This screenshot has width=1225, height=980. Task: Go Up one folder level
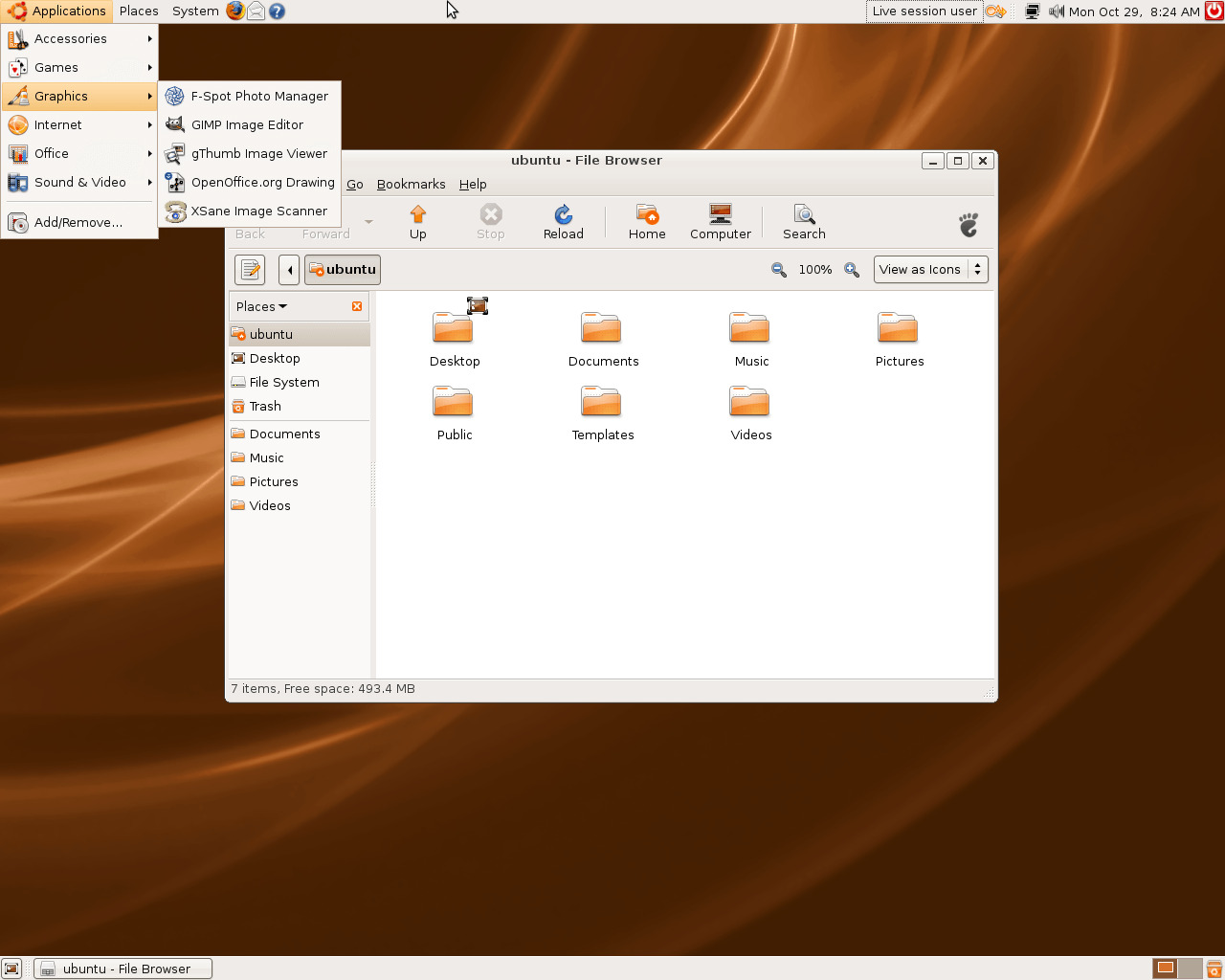[x=418, y=222]
